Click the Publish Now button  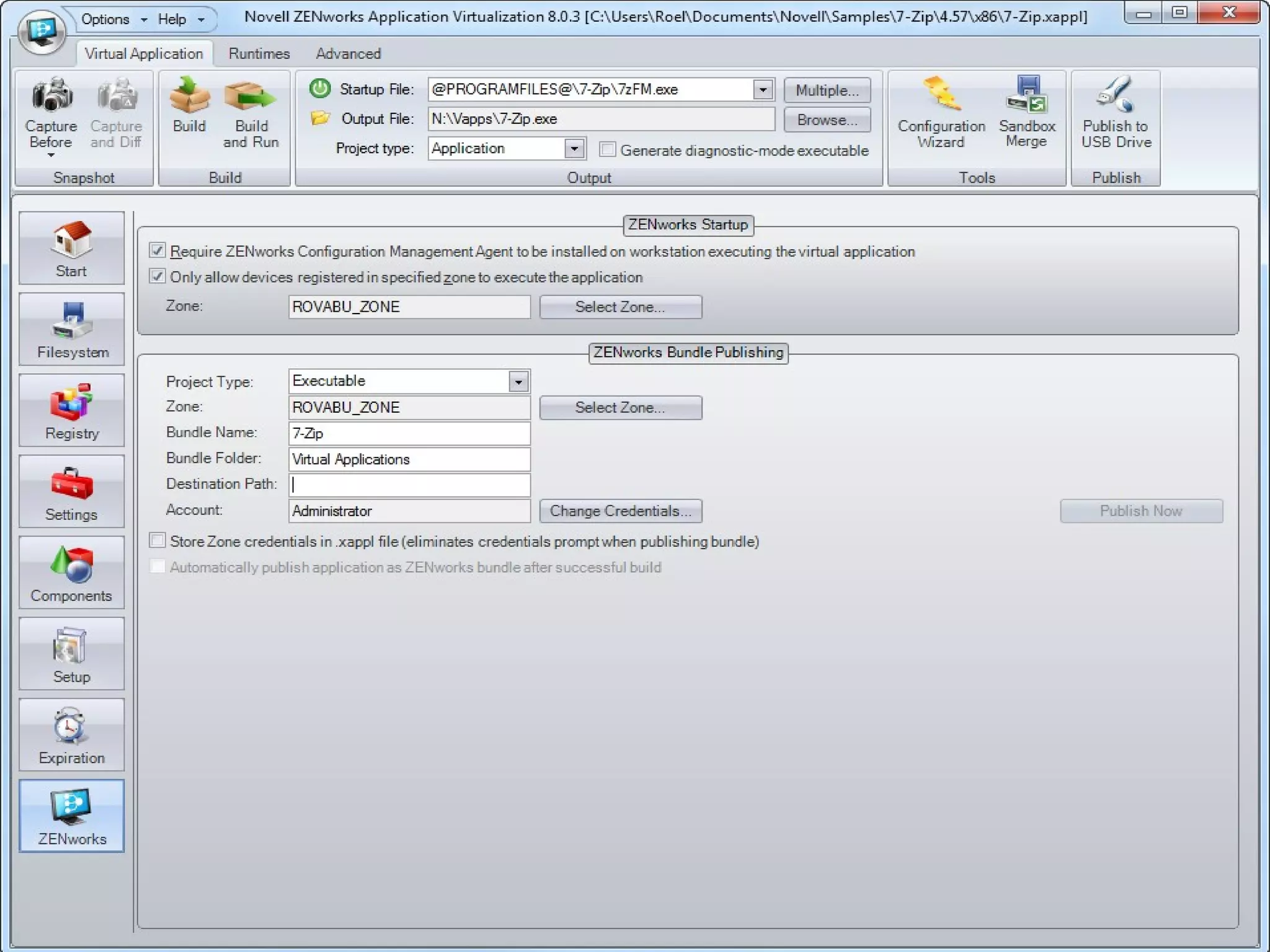pos(1141,511)
